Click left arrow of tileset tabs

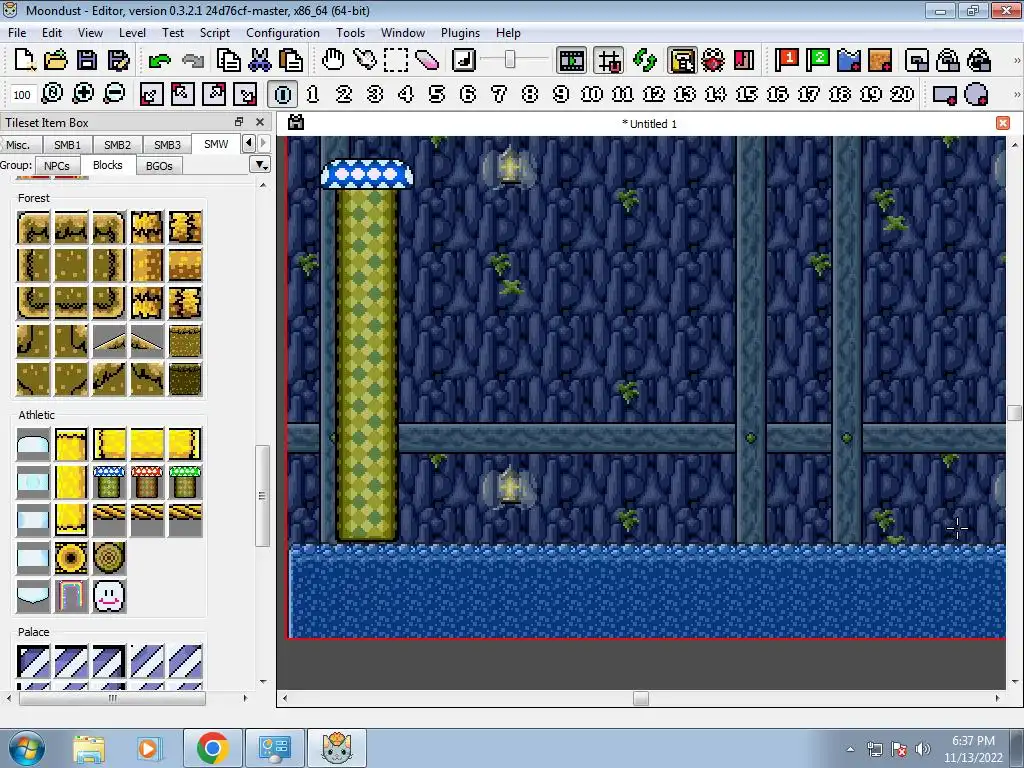[249, 143]
